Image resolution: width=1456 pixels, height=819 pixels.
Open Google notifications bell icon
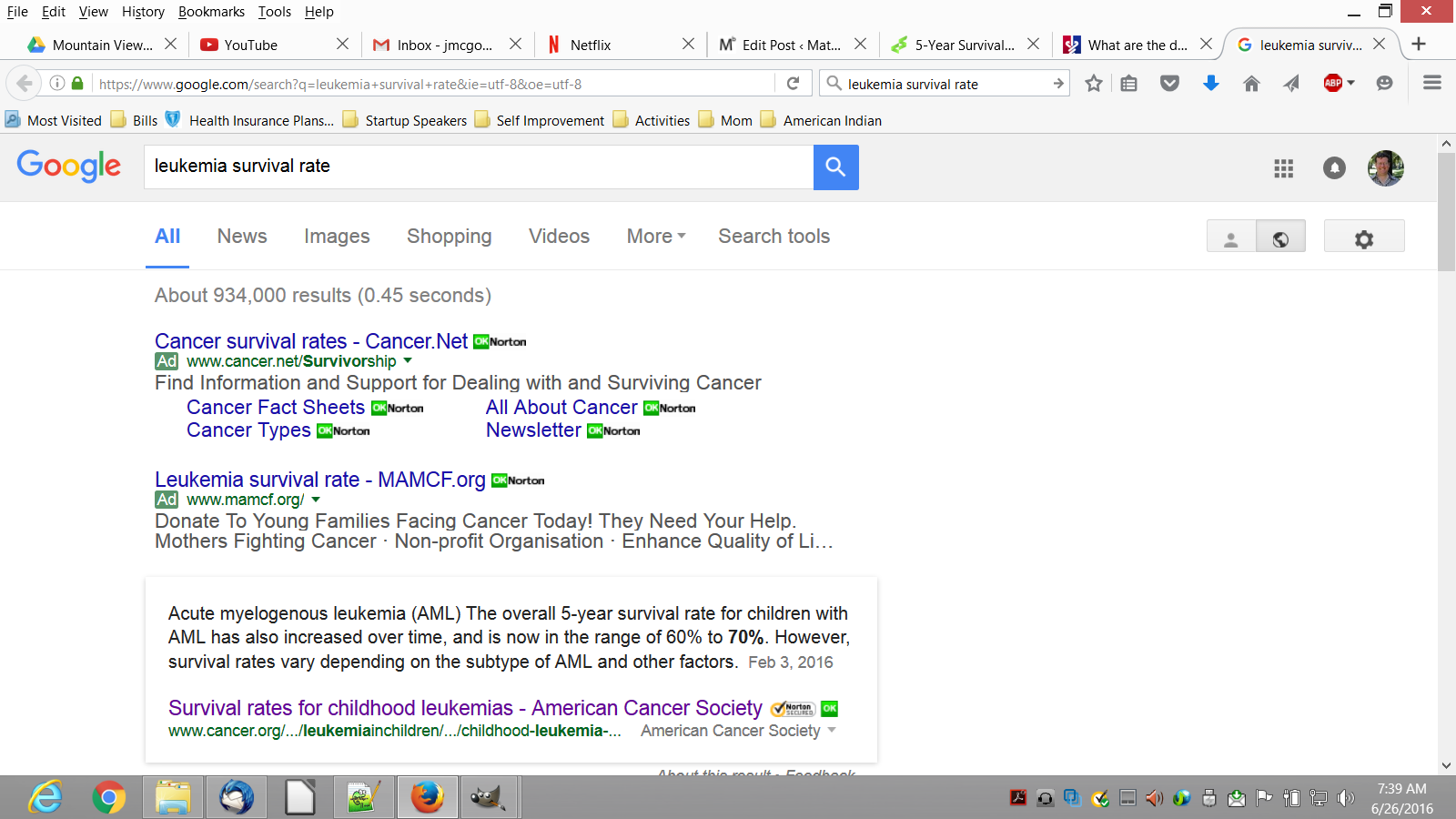(1334, 168)
